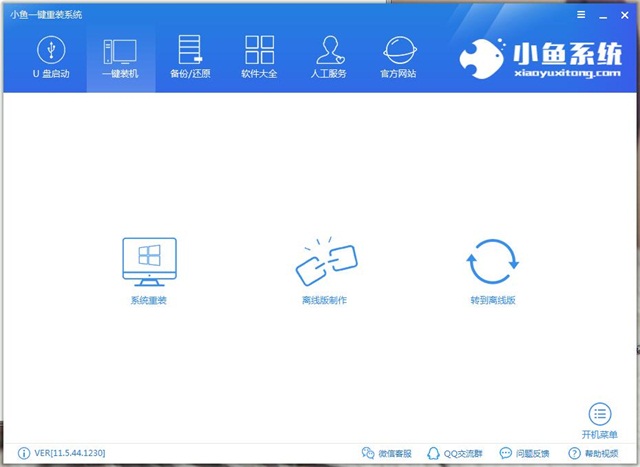640x467 pixels.
Task: Open the U盘启动 tab
Action: coord(50,57)
